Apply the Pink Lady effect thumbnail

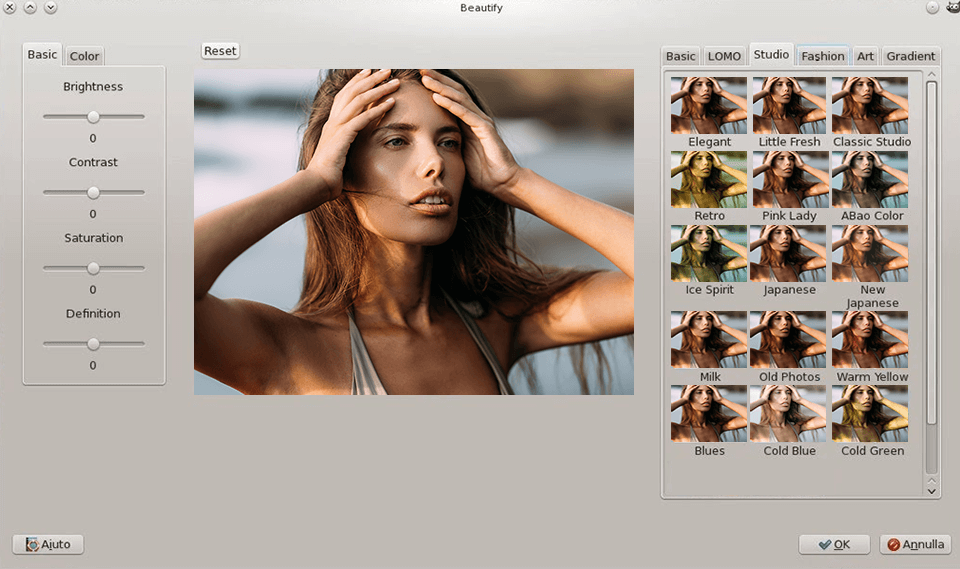(789, 179)
